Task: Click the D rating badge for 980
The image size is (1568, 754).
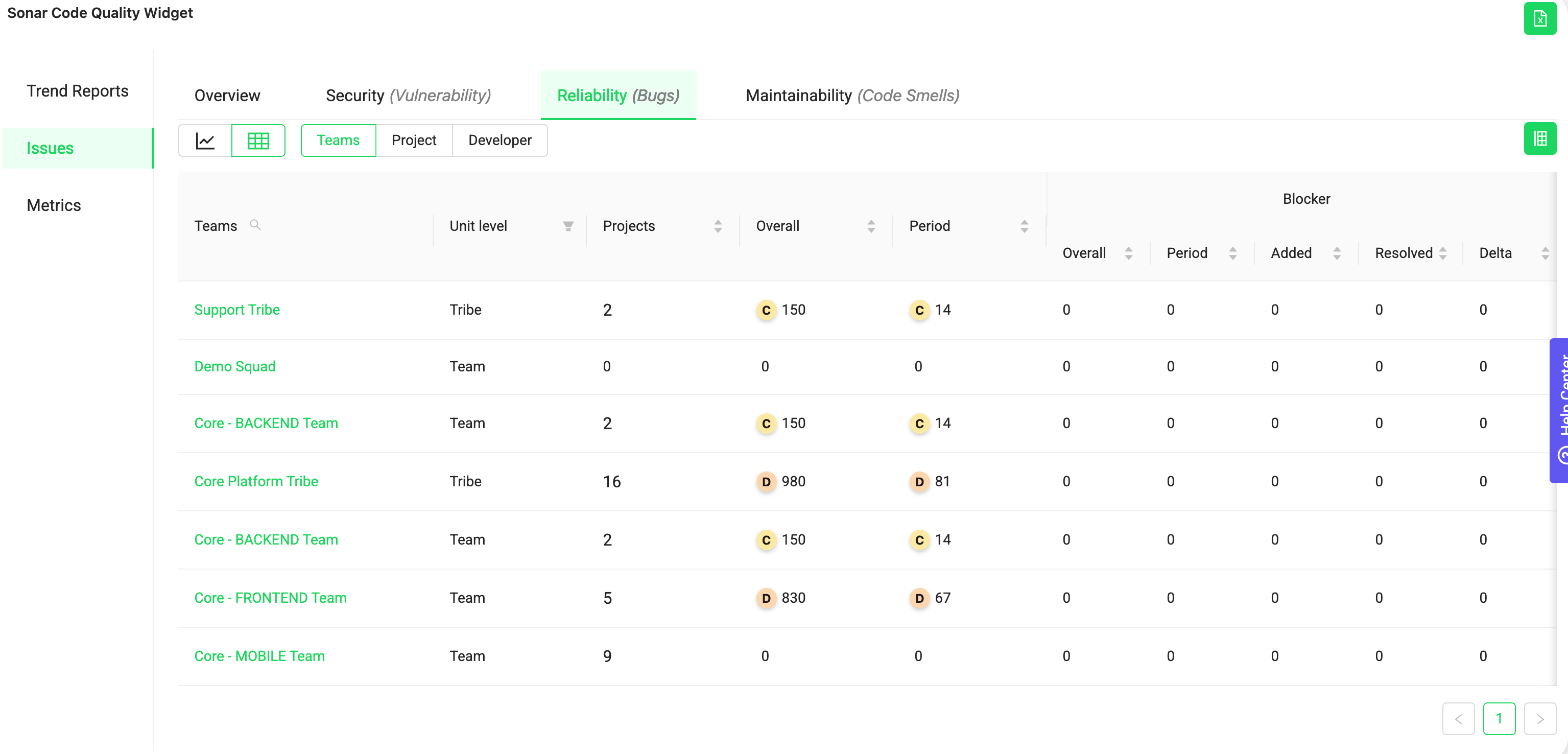Action: point(766,482)
